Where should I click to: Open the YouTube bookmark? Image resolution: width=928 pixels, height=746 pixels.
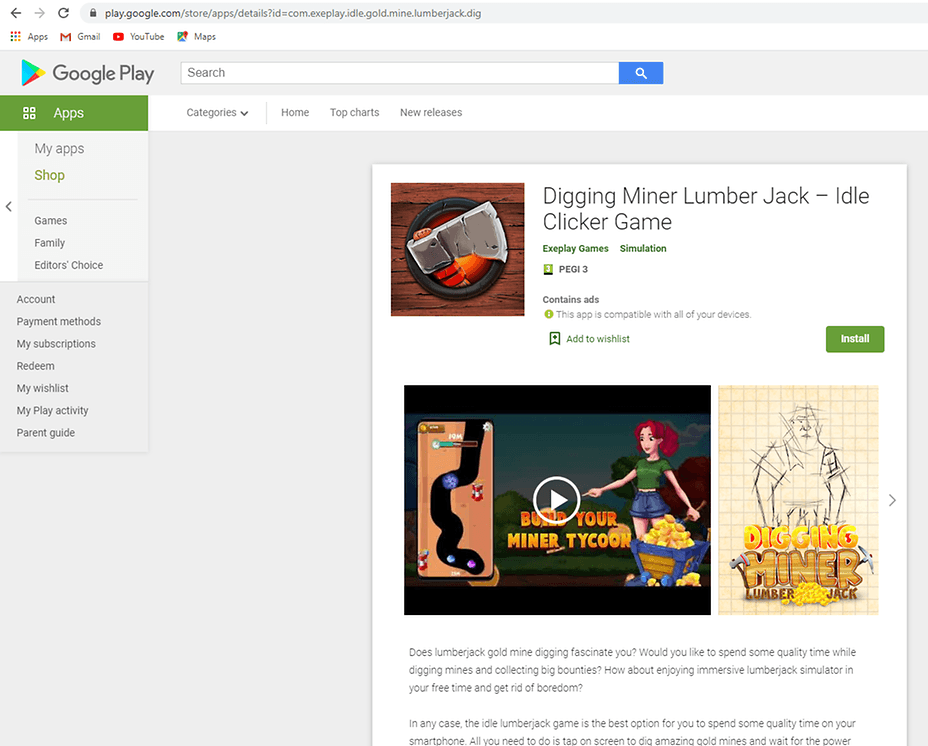(x=138, y=37)
